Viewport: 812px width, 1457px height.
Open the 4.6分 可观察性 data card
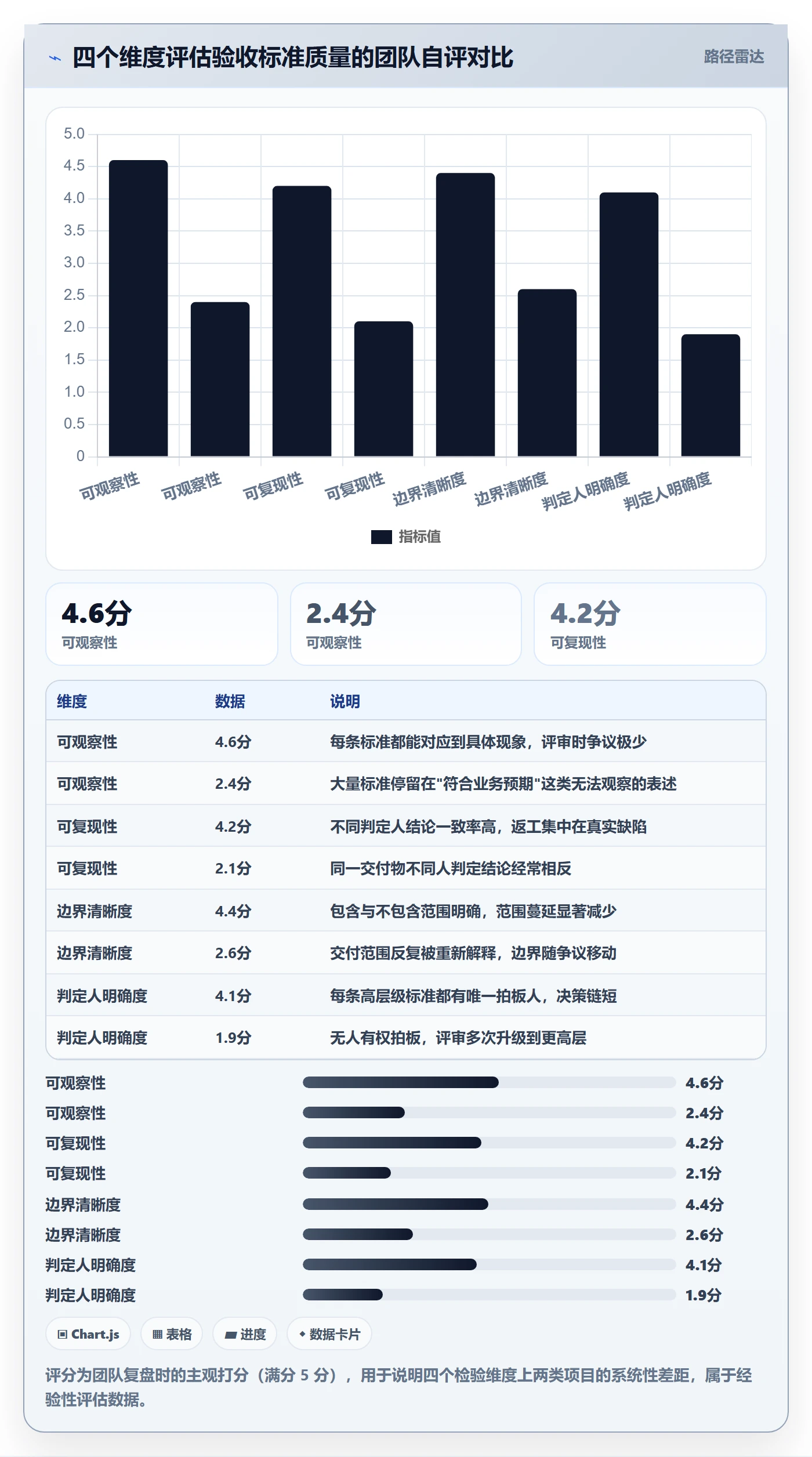[162, 624]
